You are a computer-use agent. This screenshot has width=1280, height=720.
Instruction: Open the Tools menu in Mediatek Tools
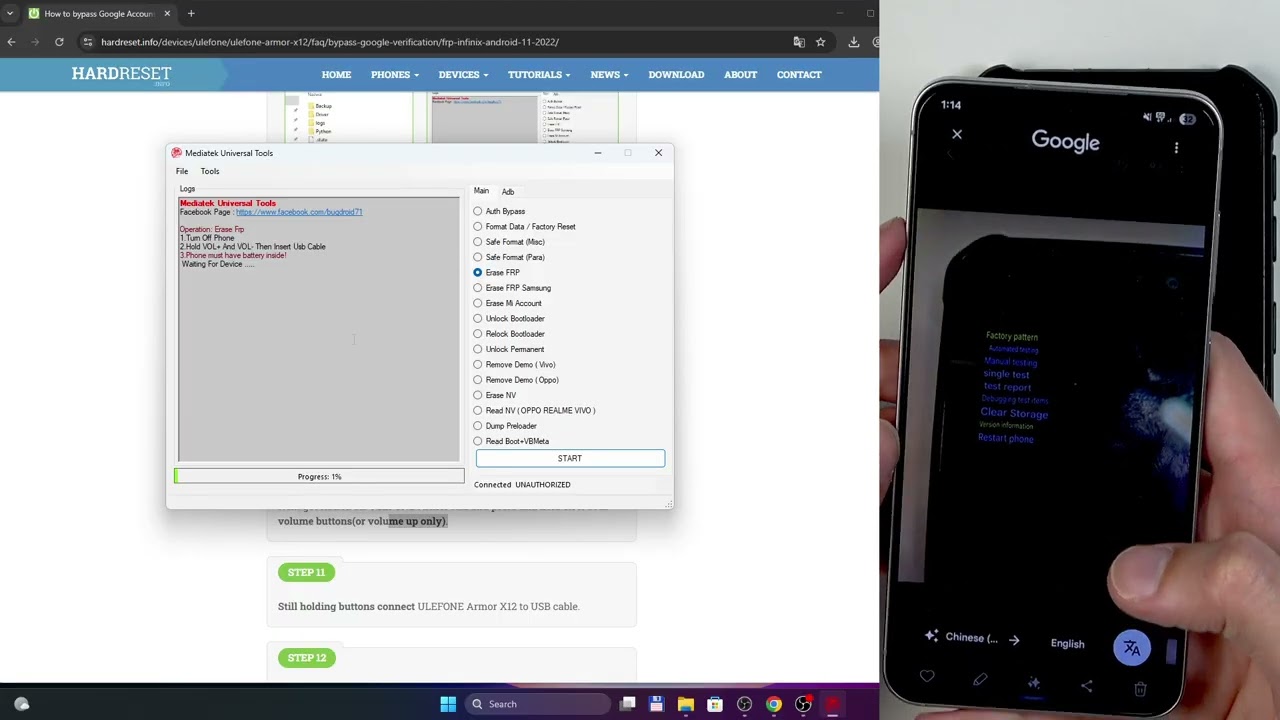click(210, 171)
